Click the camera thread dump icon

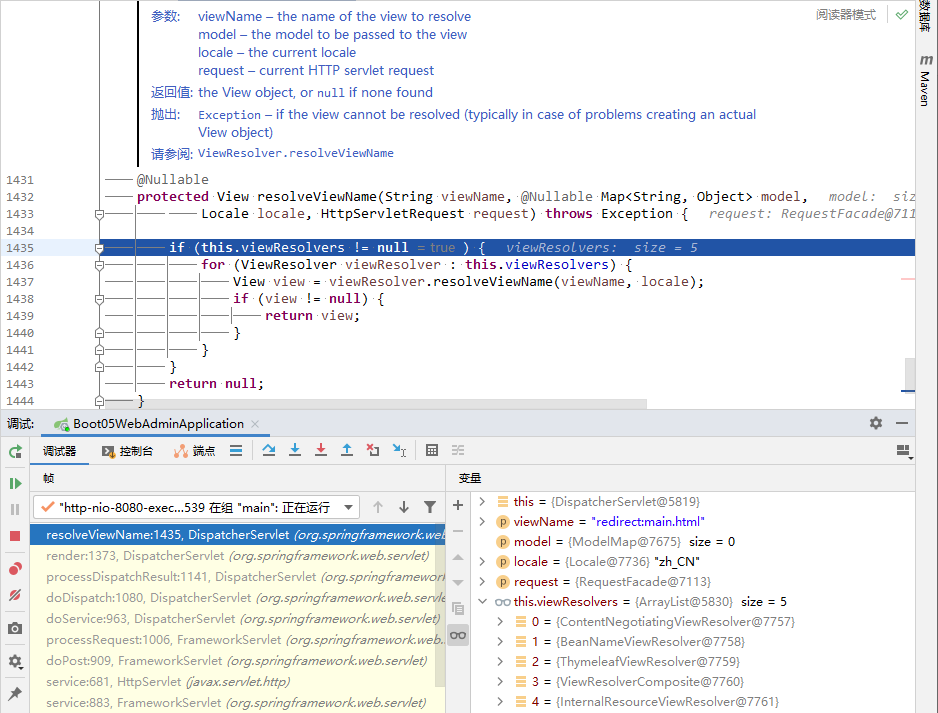16,628
